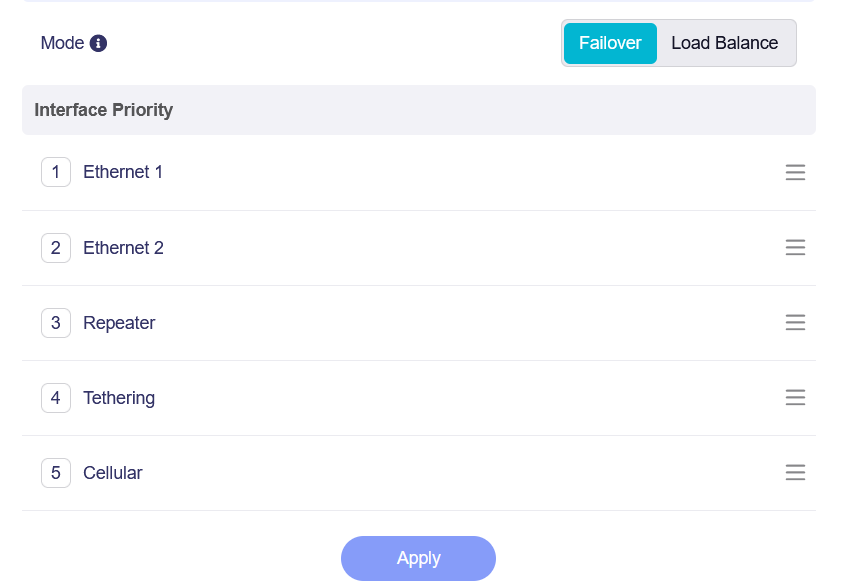Click priority number 3 badge
Image resolution: width=866 pixels, height=586 pixels.
(56, 323)
